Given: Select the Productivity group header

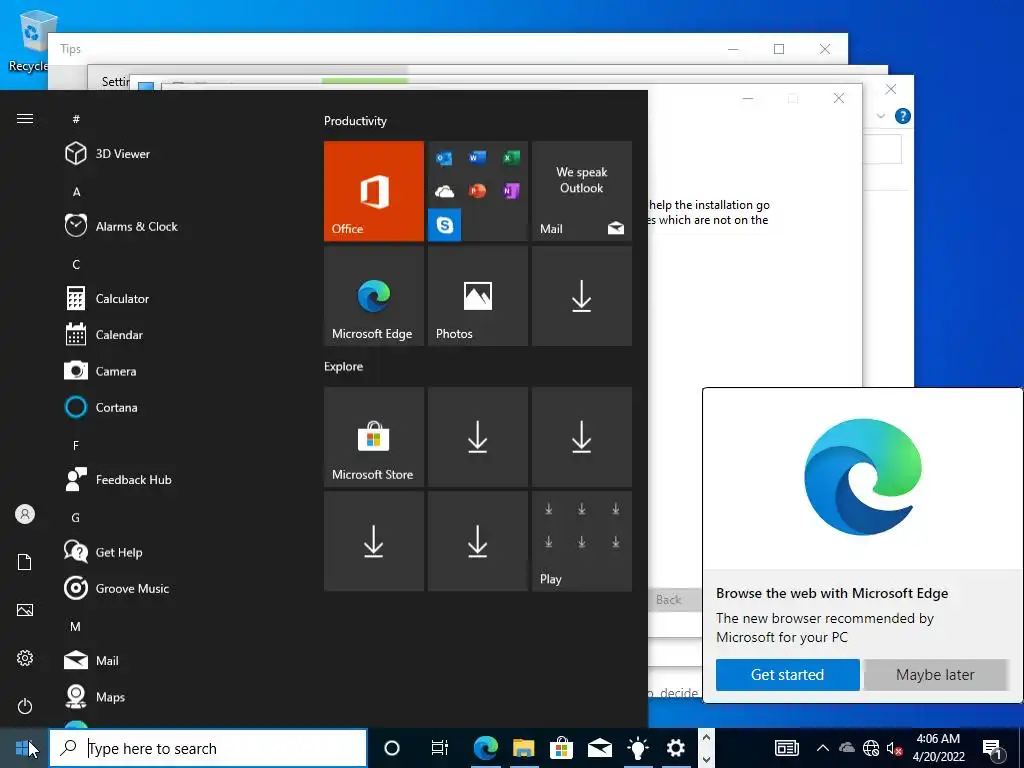Looking at the screenshot, I should (355, 121).
